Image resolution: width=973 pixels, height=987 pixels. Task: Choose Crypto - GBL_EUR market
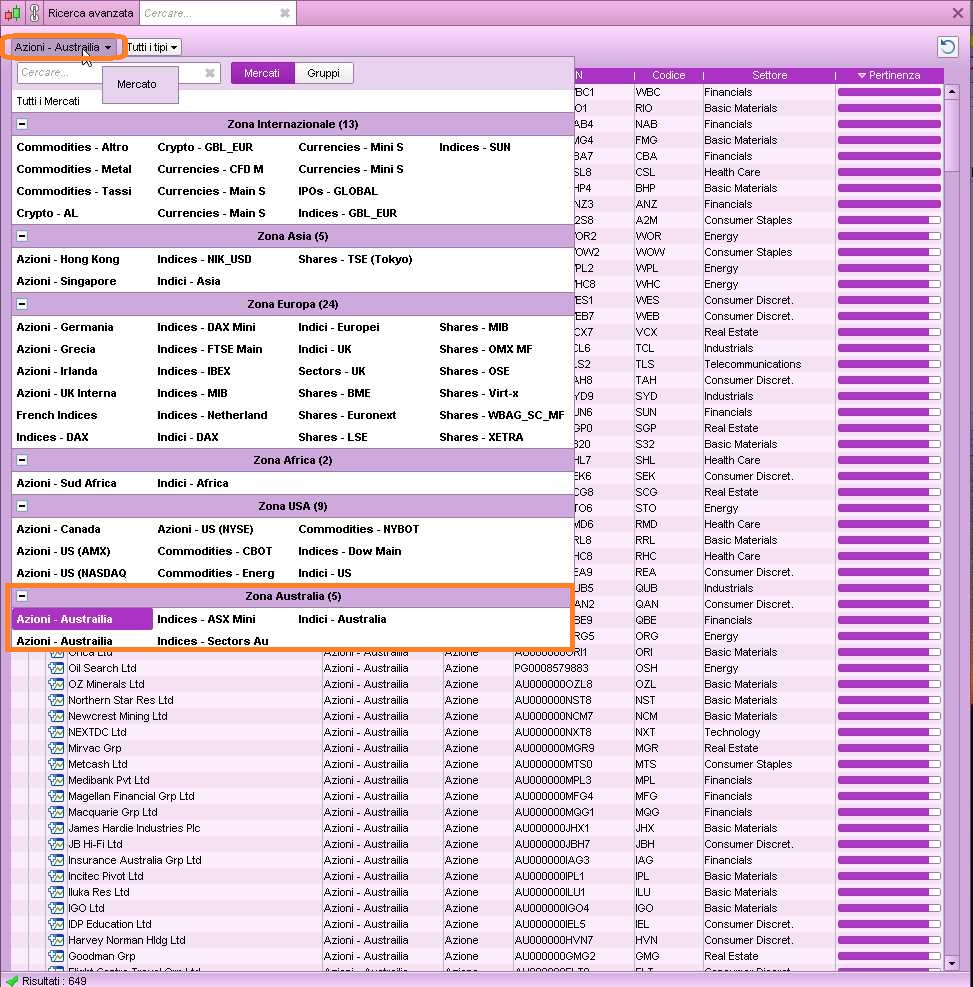coord(205,147)
